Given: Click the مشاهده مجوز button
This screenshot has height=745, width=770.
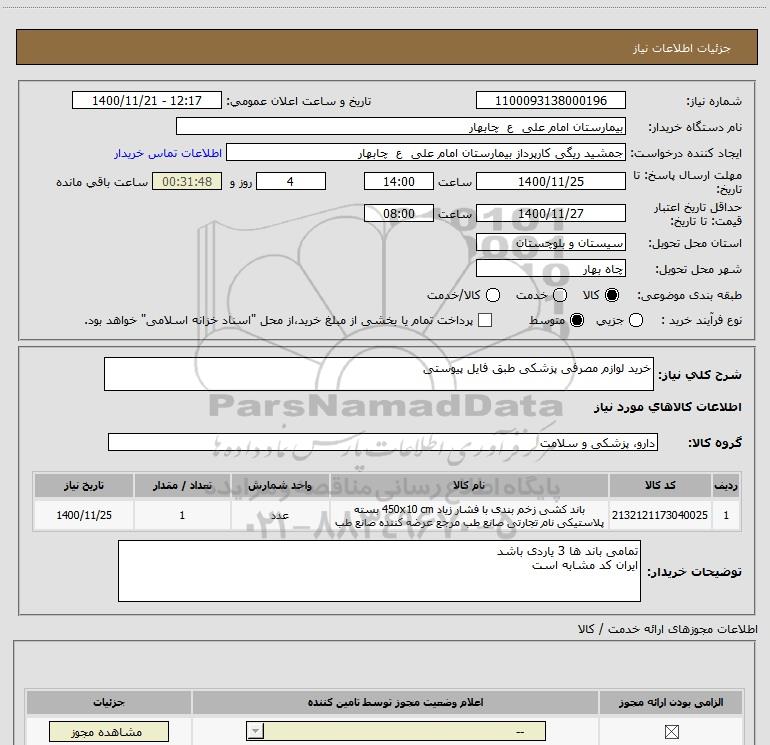Looking at the screenshot, I should pos(109,732).
